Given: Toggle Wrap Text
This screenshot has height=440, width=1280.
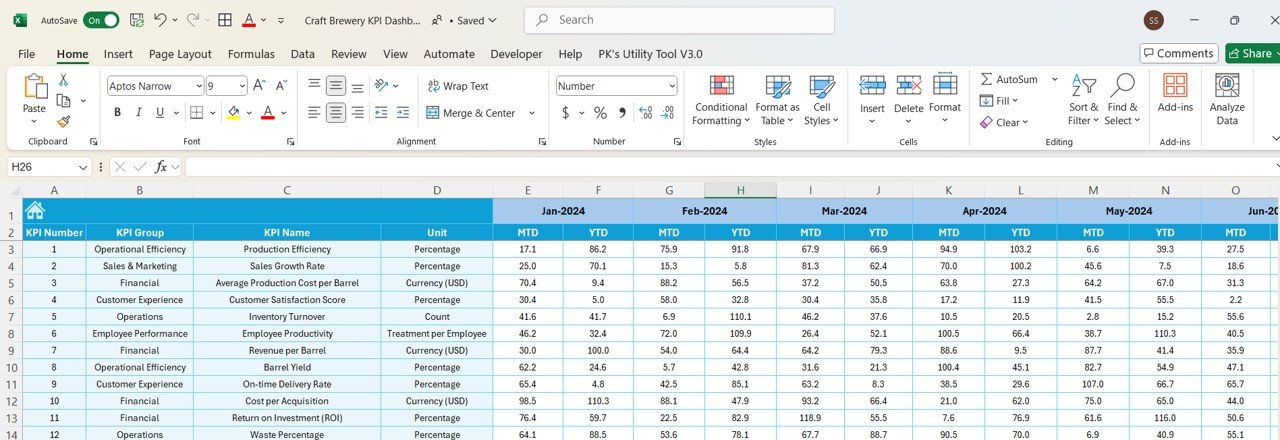Looking at the screenshot, I should pyautogui.click(x=458, y=86).
